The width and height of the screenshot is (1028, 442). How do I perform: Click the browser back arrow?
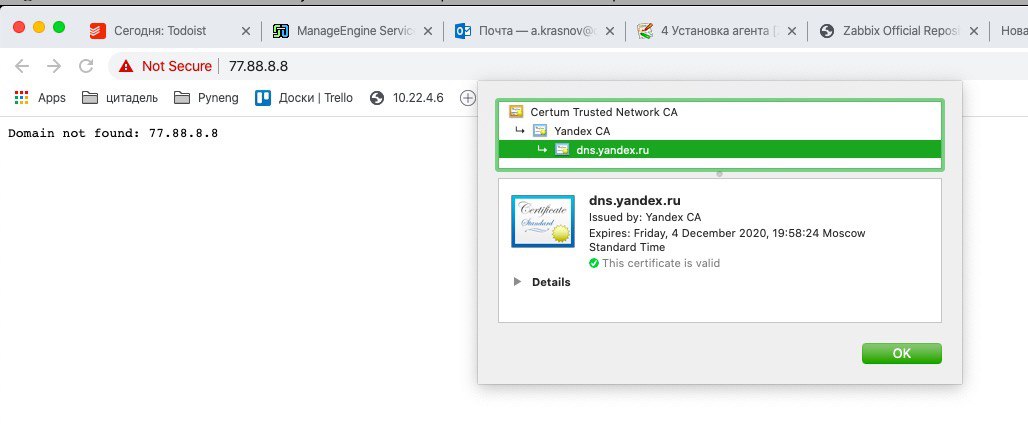(22, 66)
